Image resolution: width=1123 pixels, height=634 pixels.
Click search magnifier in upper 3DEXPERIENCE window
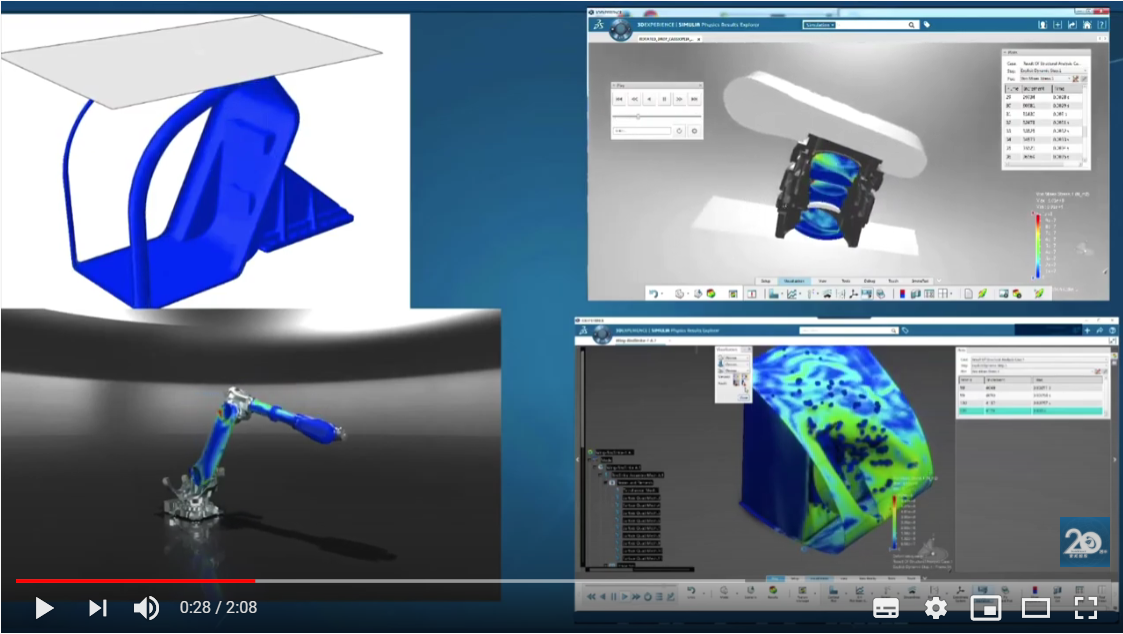[x=911, y=25]
